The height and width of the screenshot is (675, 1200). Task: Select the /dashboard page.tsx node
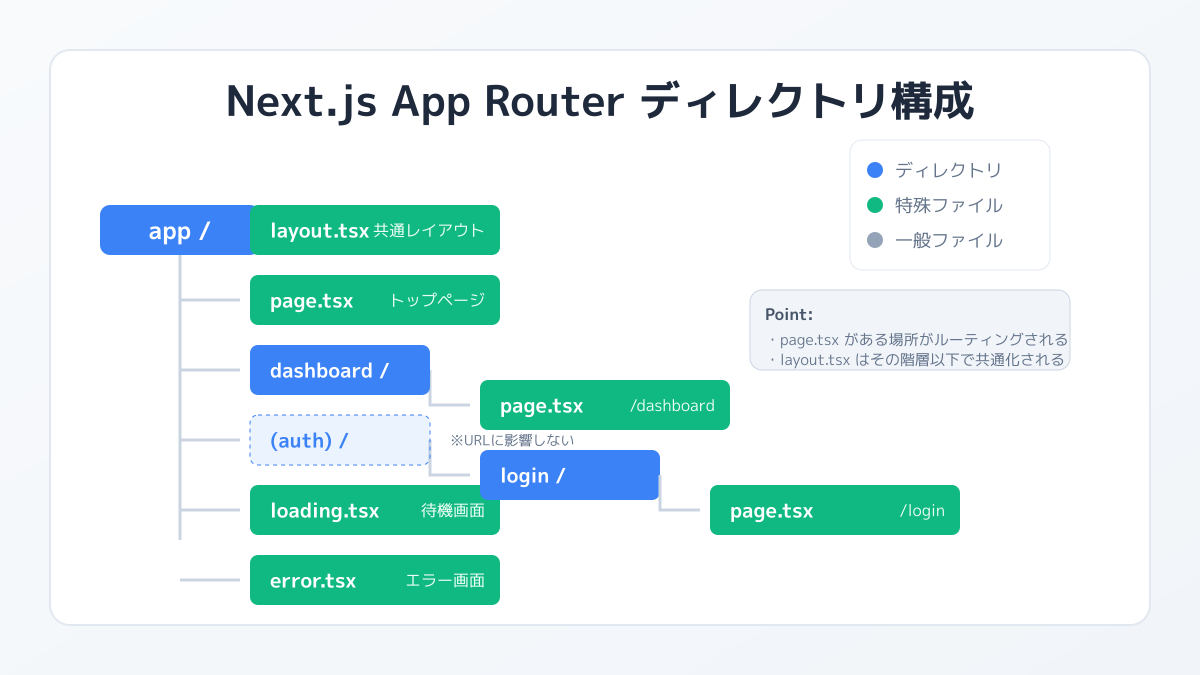pos(604,405)
